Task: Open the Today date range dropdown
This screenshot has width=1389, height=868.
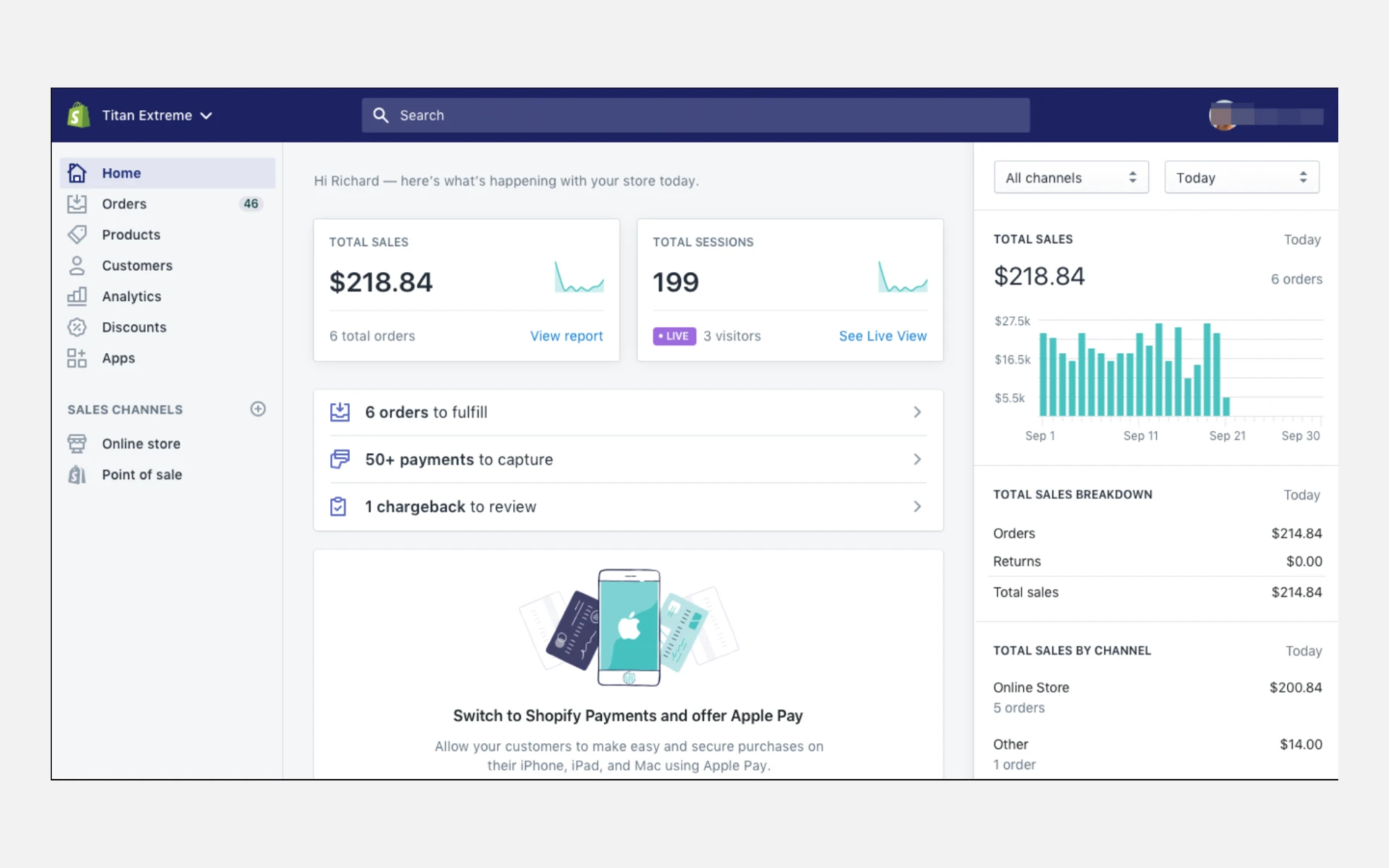Action: 1241,177
